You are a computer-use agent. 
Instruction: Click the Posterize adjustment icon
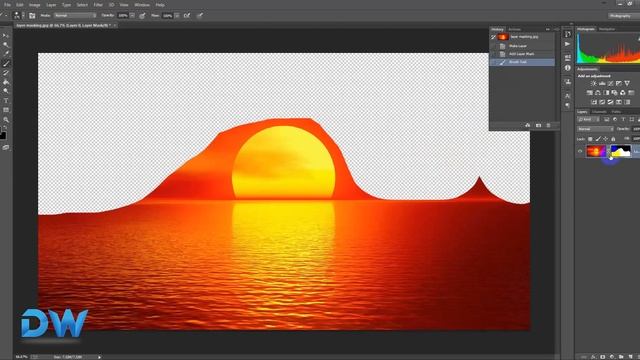[x=602, y=102]
